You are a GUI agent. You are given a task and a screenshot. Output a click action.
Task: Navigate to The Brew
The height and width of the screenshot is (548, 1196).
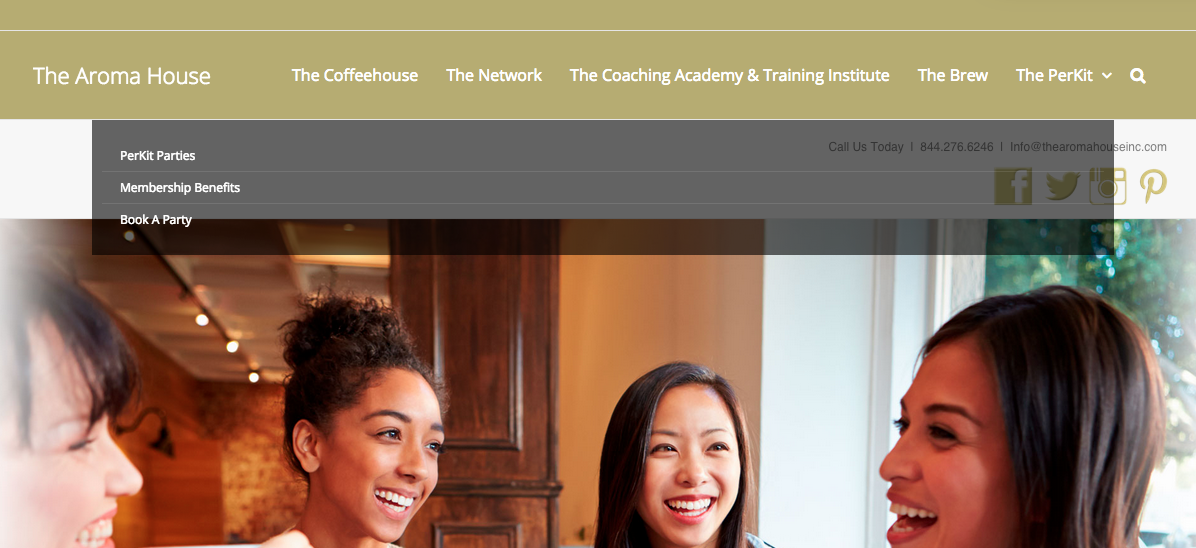pyautogui.click(x=953, y=76)
